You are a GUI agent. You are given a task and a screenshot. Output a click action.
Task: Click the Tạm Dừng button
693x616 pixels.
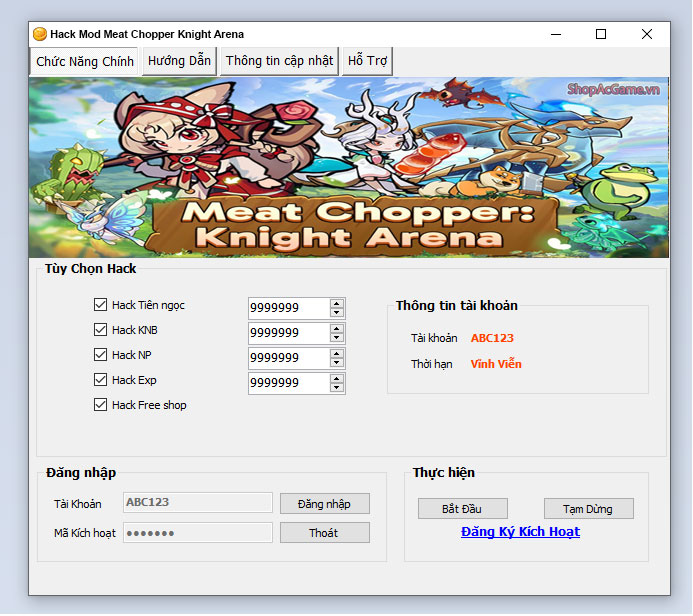[589, 509]
